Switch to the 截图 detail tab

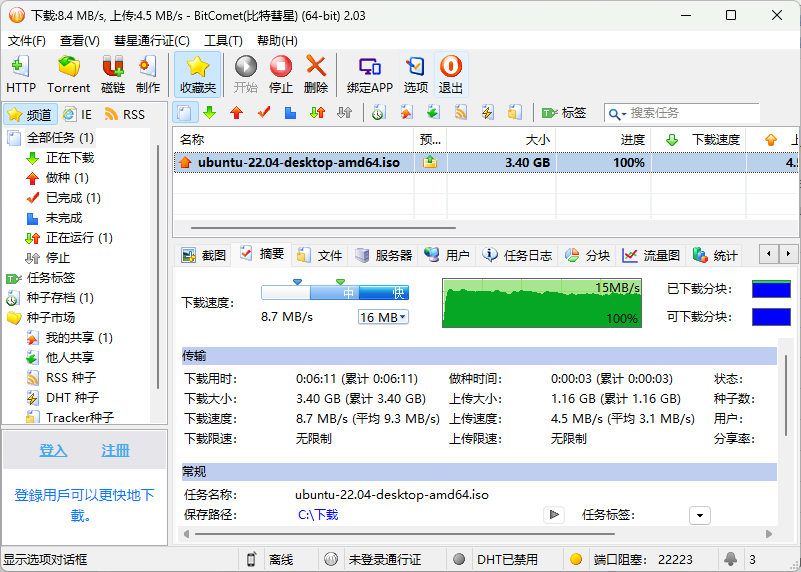pos(203,255)
